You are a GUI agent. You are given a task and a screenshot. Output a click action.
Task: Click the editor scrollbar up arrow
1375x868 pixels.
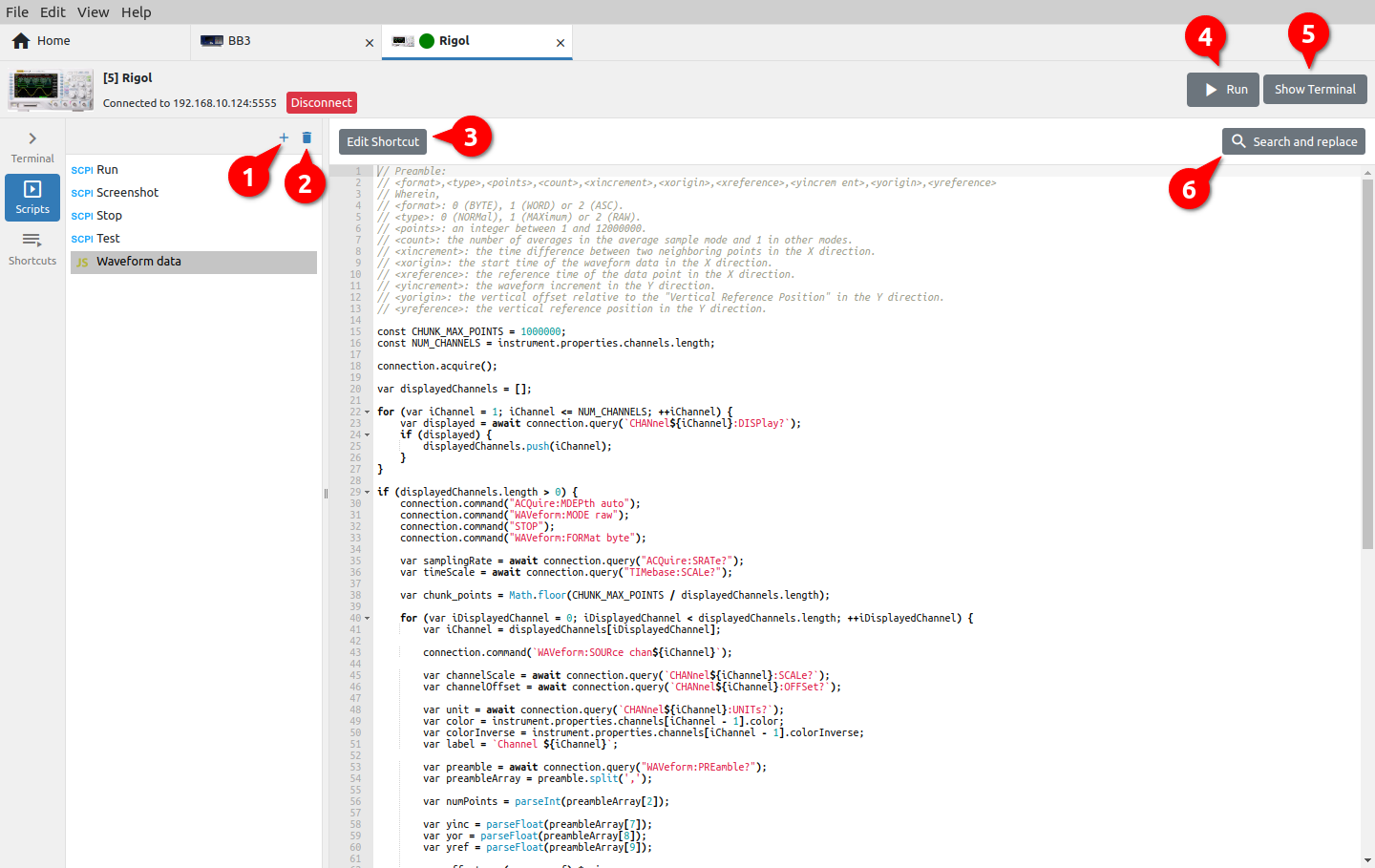coord(1367,173)
